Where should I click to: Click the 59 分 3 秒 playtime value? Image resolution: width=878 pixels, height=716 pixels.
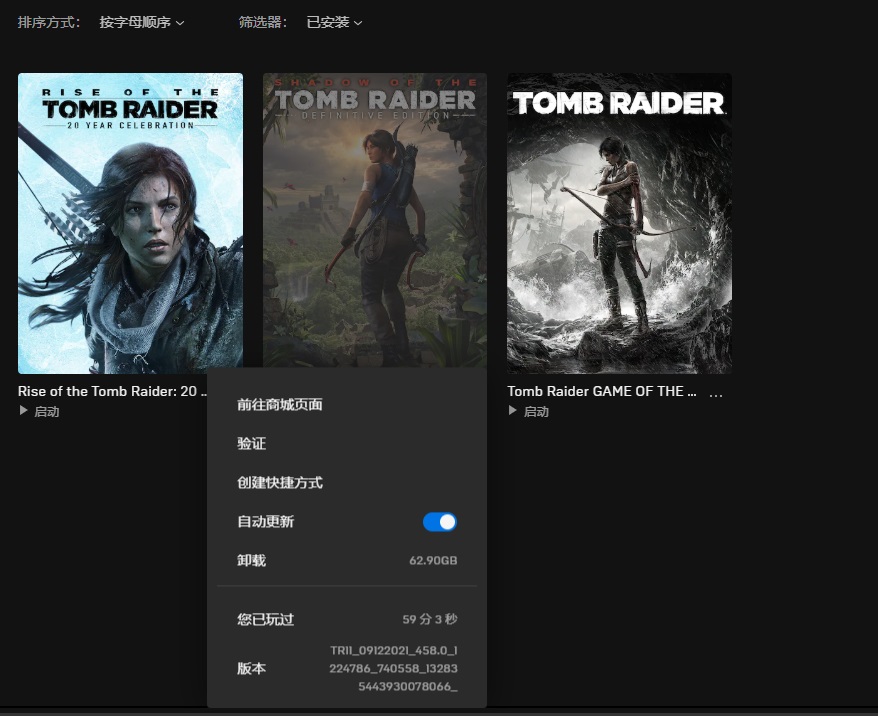point(429,619)
